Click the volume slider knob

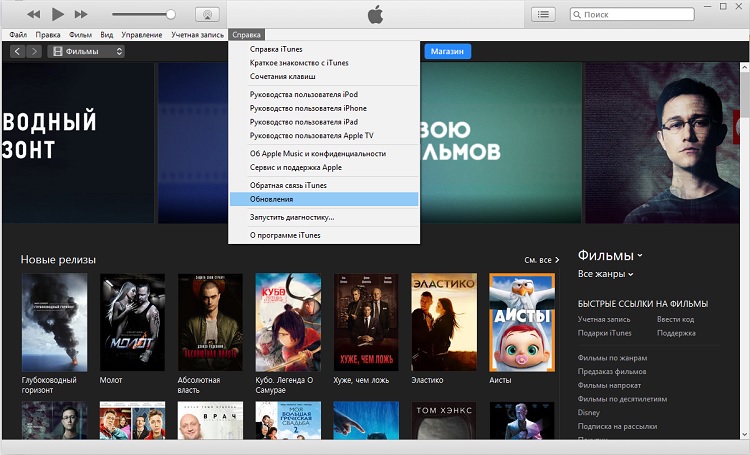click(170, 14)
